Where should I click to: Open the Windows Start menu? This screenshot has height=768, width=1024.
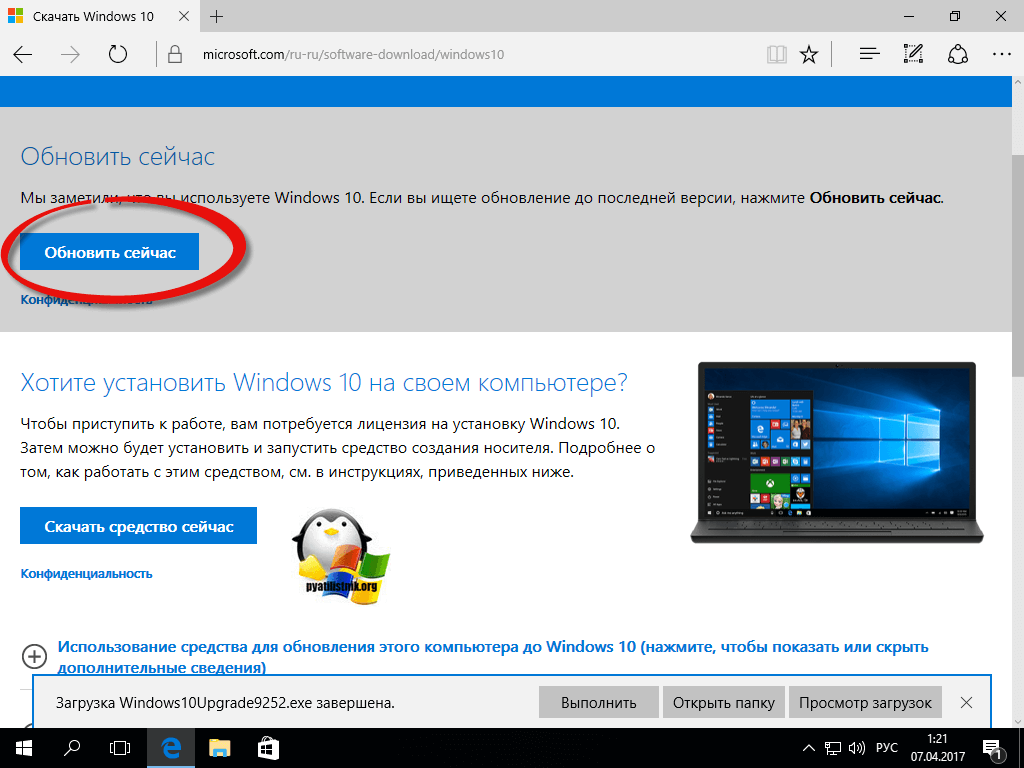coord(24,748)
